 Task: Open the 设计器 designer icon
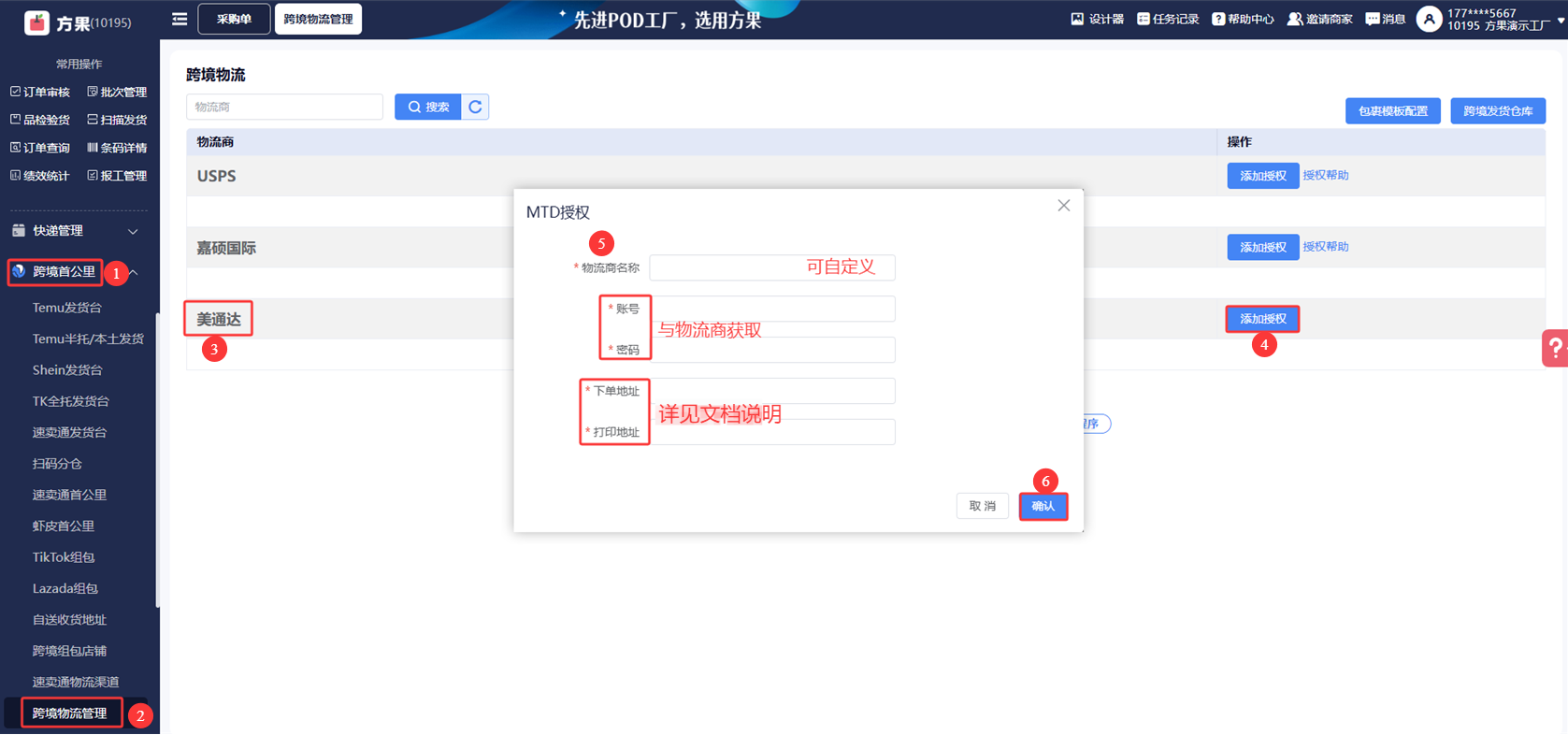tap(1097, 19)
